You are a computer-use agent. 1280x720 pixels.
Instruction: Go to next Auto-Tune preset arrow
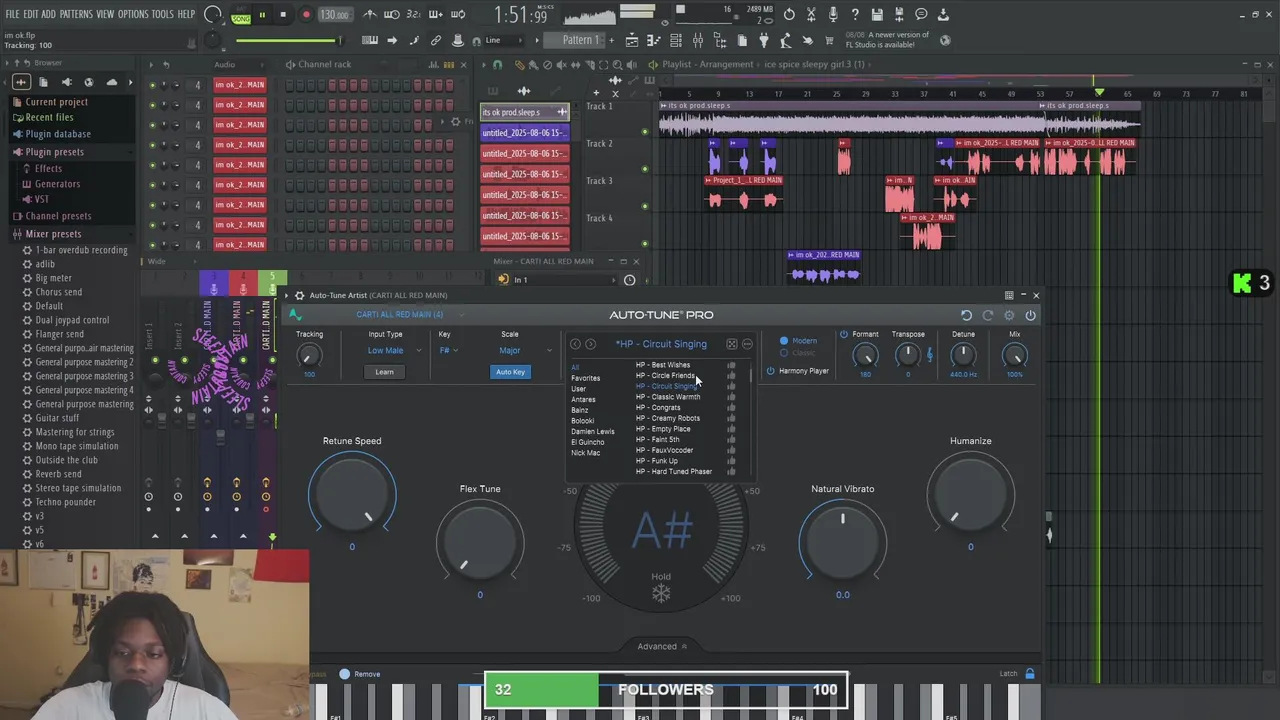click(x=591, y=344)
